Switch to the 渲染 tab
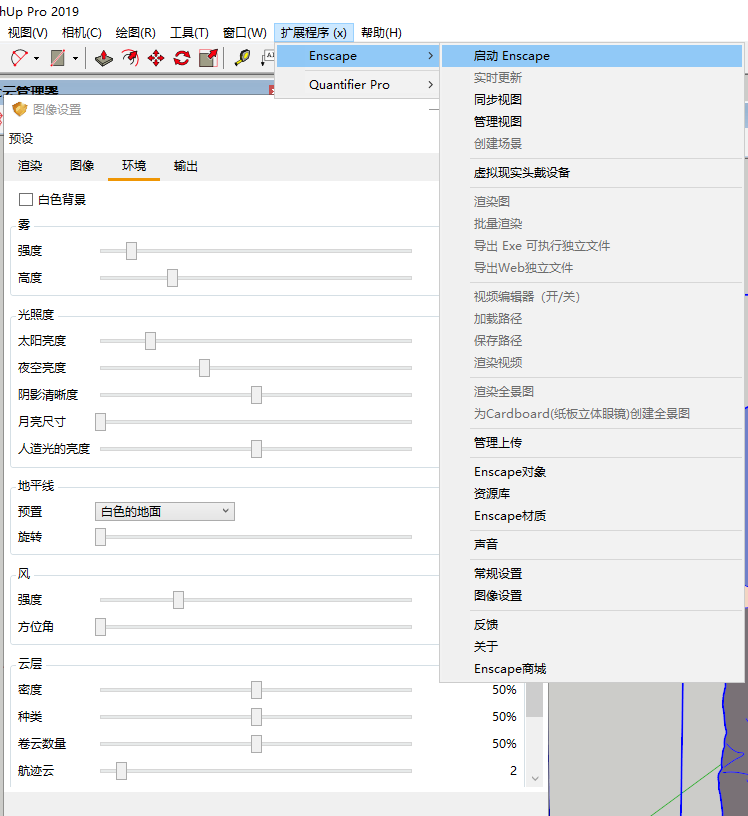The width and height of the screenshot is (748, 816). pyautogui.click(x=30, y=166)
